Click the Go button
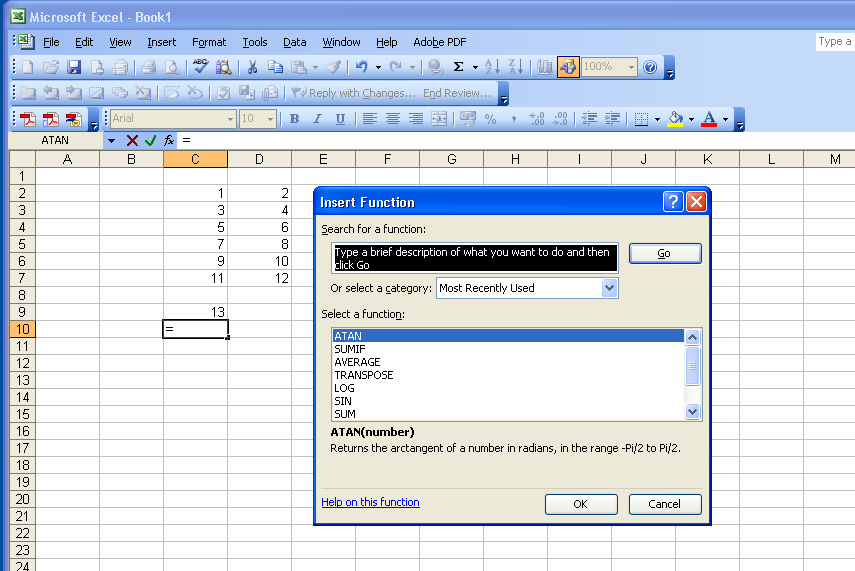The height and width of the screenshot is (571, 855). point(665,253)
